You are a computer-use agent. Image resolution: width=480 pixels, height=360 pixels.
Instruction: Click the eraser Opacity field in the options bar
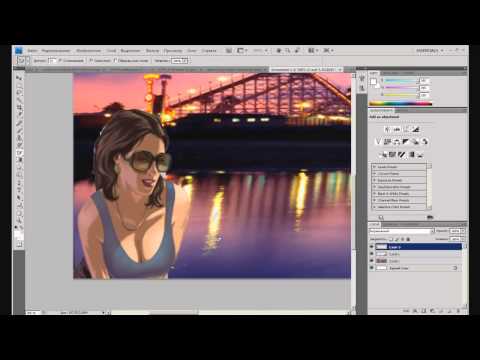pos(180,61)
